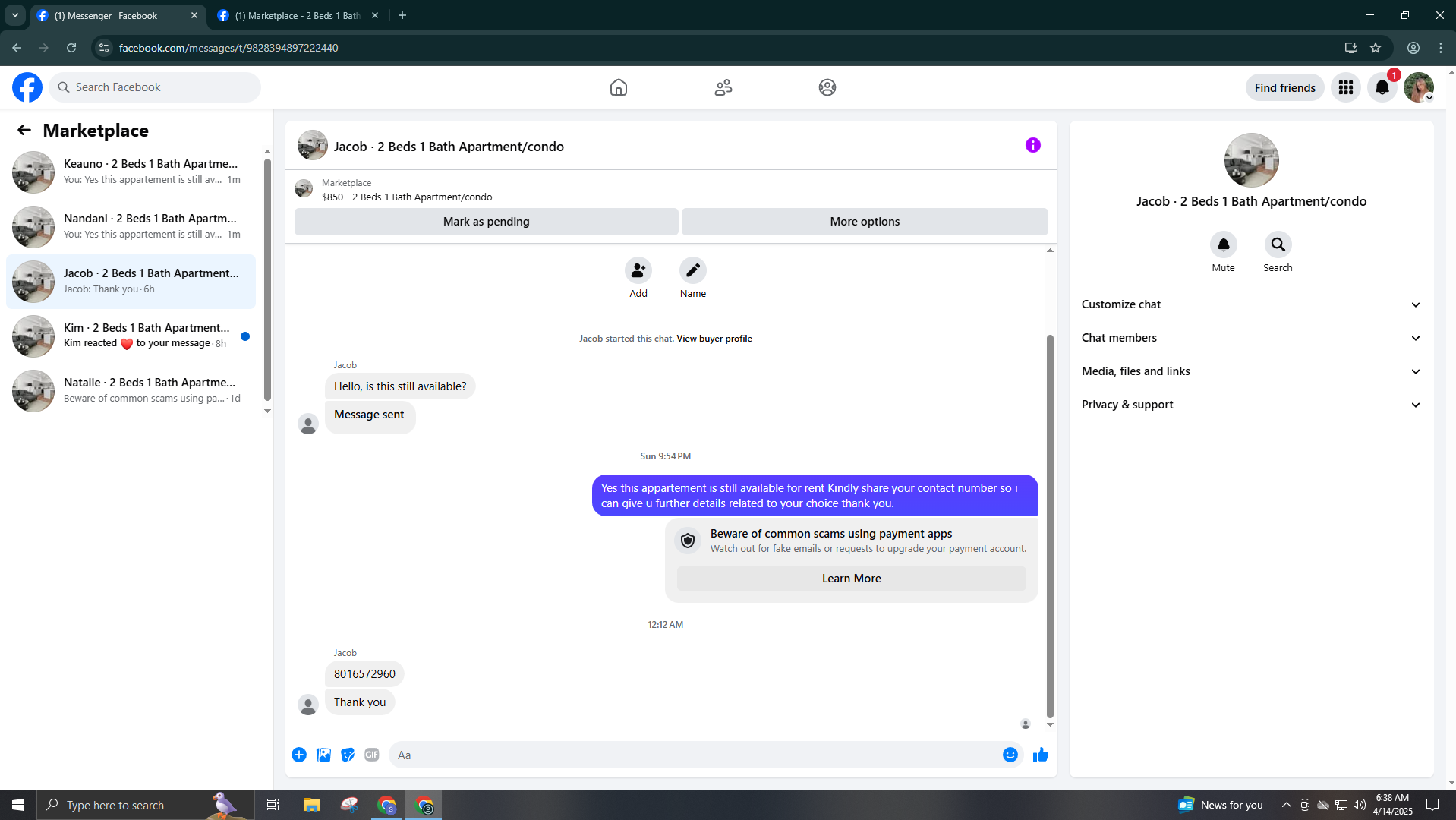Open Task View on the taskbar

(x=273, y=805)
